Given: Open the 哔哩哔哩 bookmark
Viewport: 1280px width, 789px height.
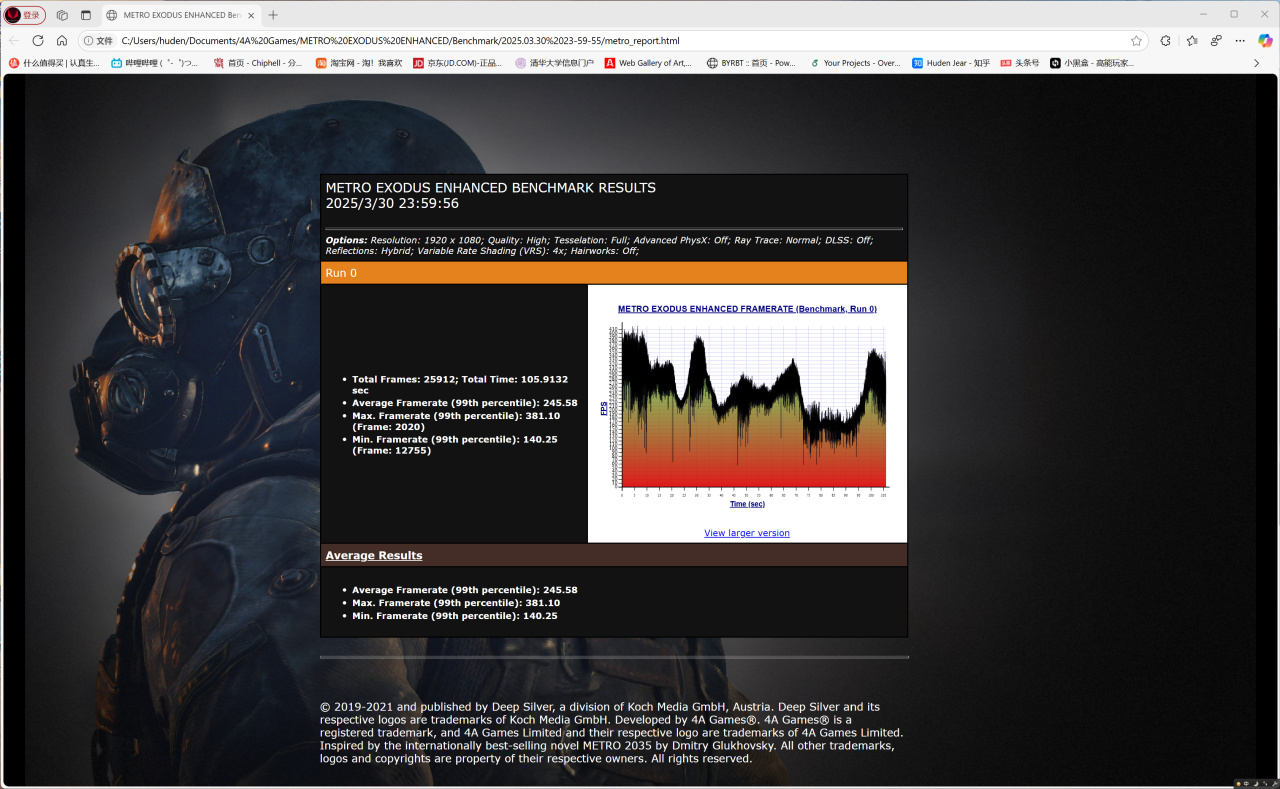Looking at the screenshot, I should coord(154,63).
